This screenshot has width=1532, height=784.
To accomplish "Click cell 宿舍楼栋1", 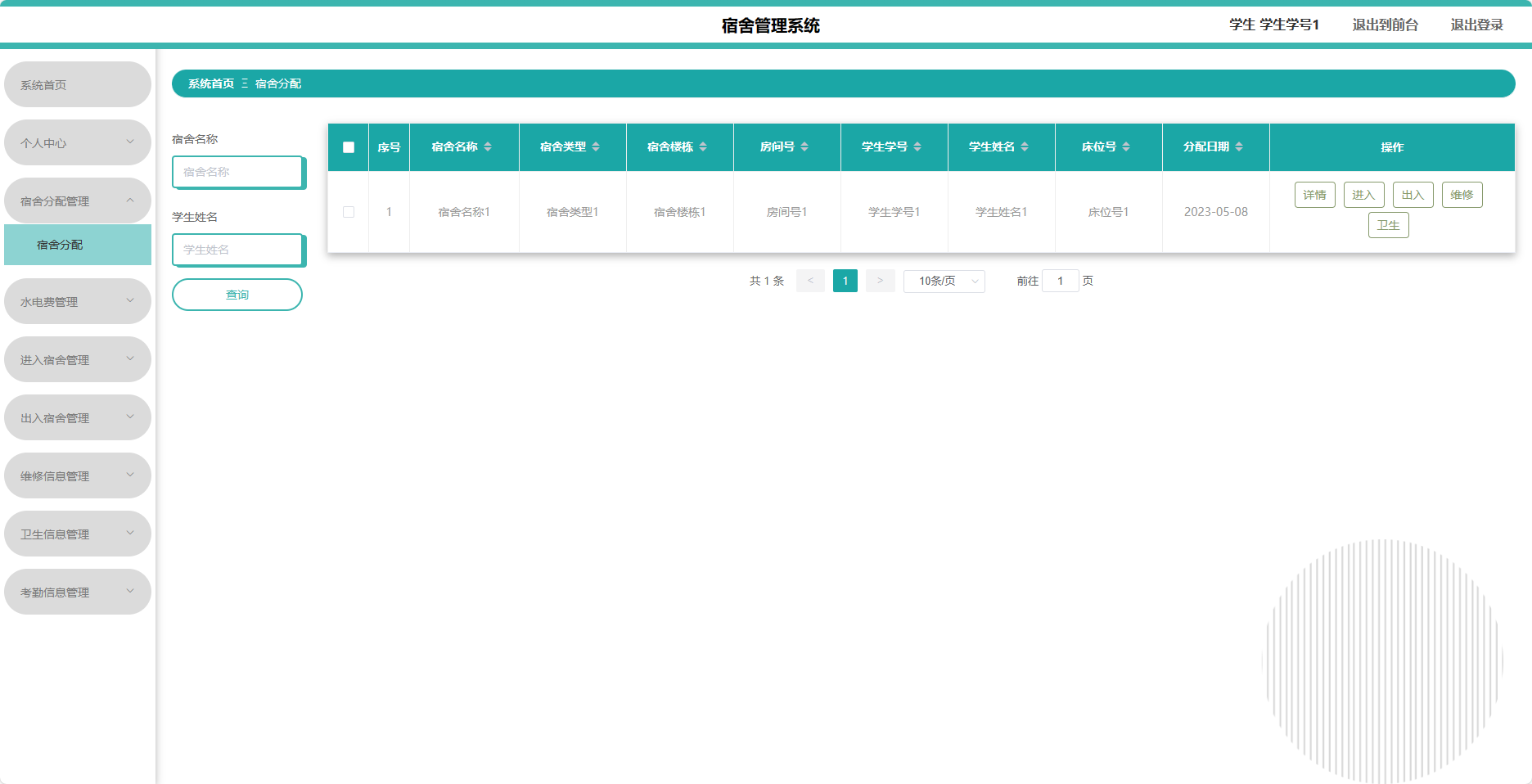I will pyautogui.click(x=680, y=212).
